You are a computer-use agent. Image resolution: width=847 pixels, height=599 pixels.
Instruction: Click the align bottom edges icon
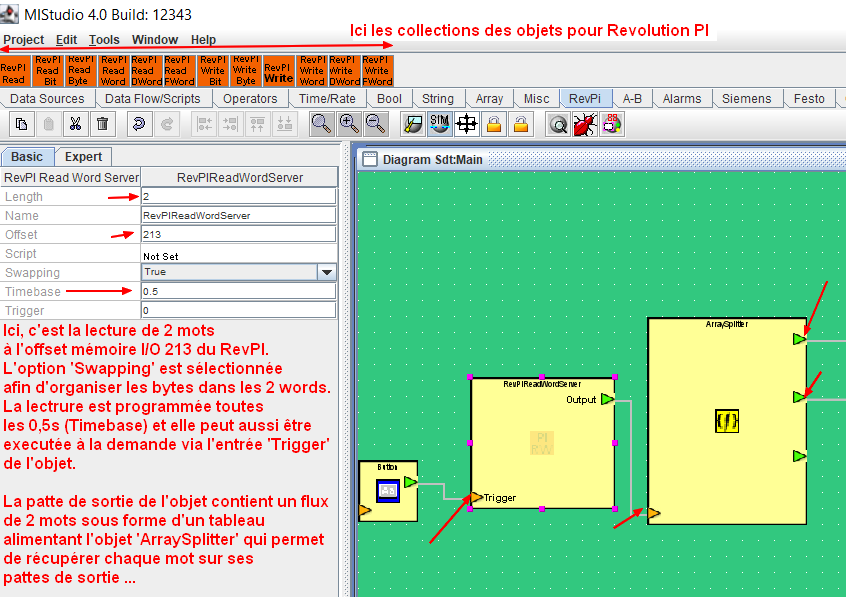pos(284,125)
